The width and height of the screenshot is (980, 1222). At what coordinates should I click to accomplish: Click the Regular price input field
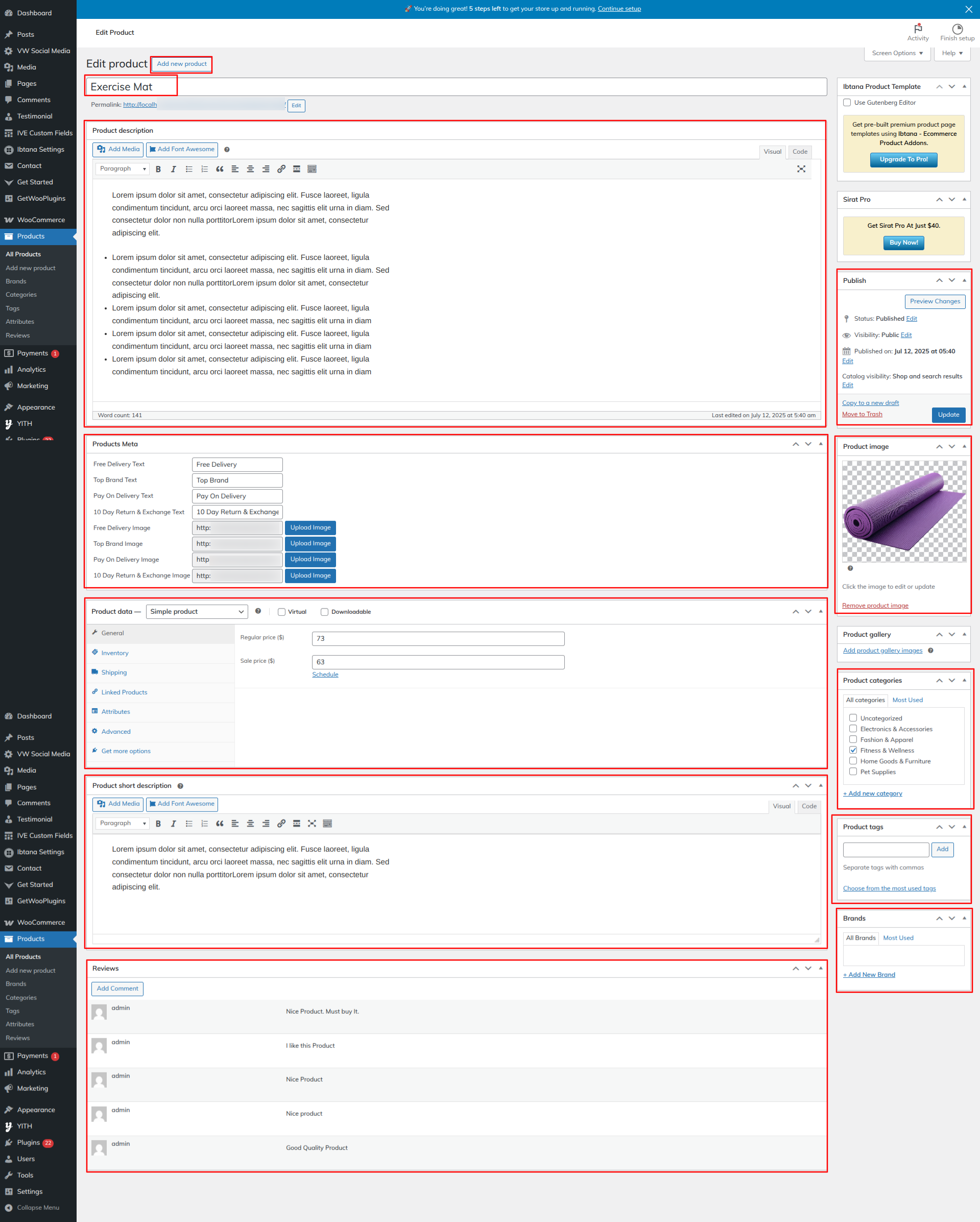pyautogui.click(x=438, y=639)
